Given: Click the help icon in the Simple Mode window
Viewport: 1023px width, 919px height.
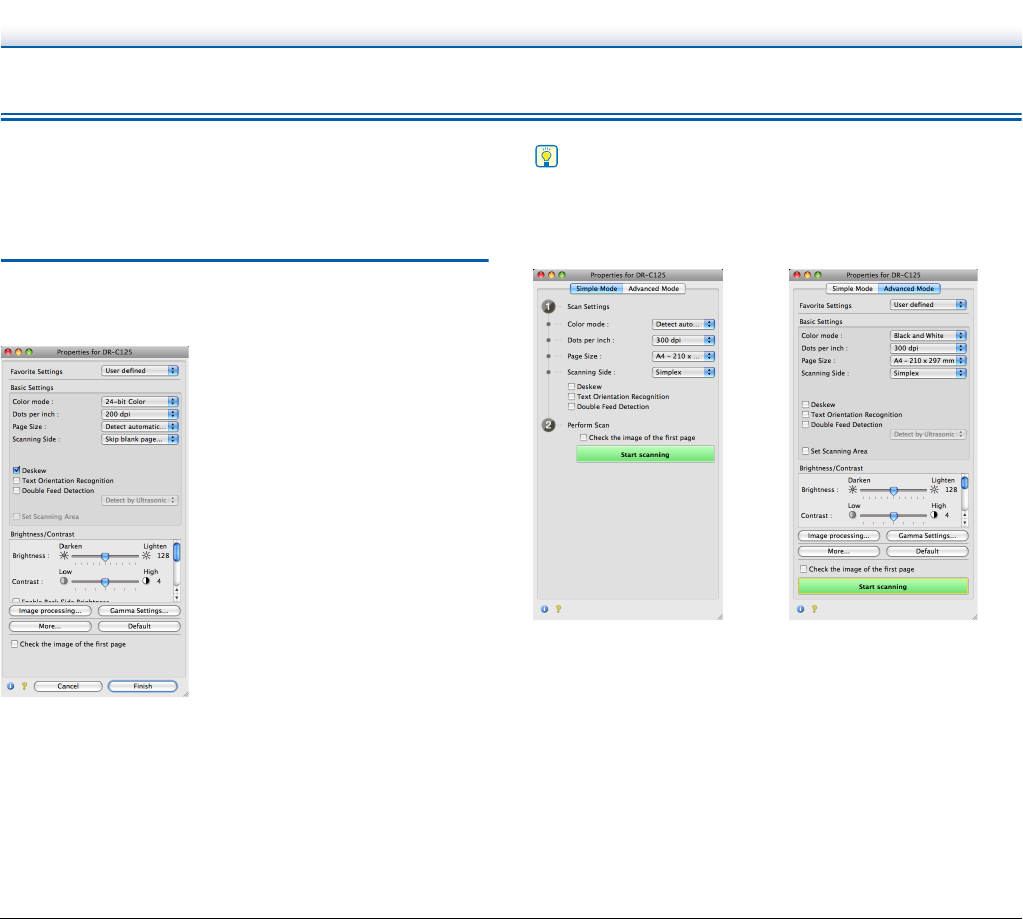Looking at the screenshot, I should click(558, 609).
